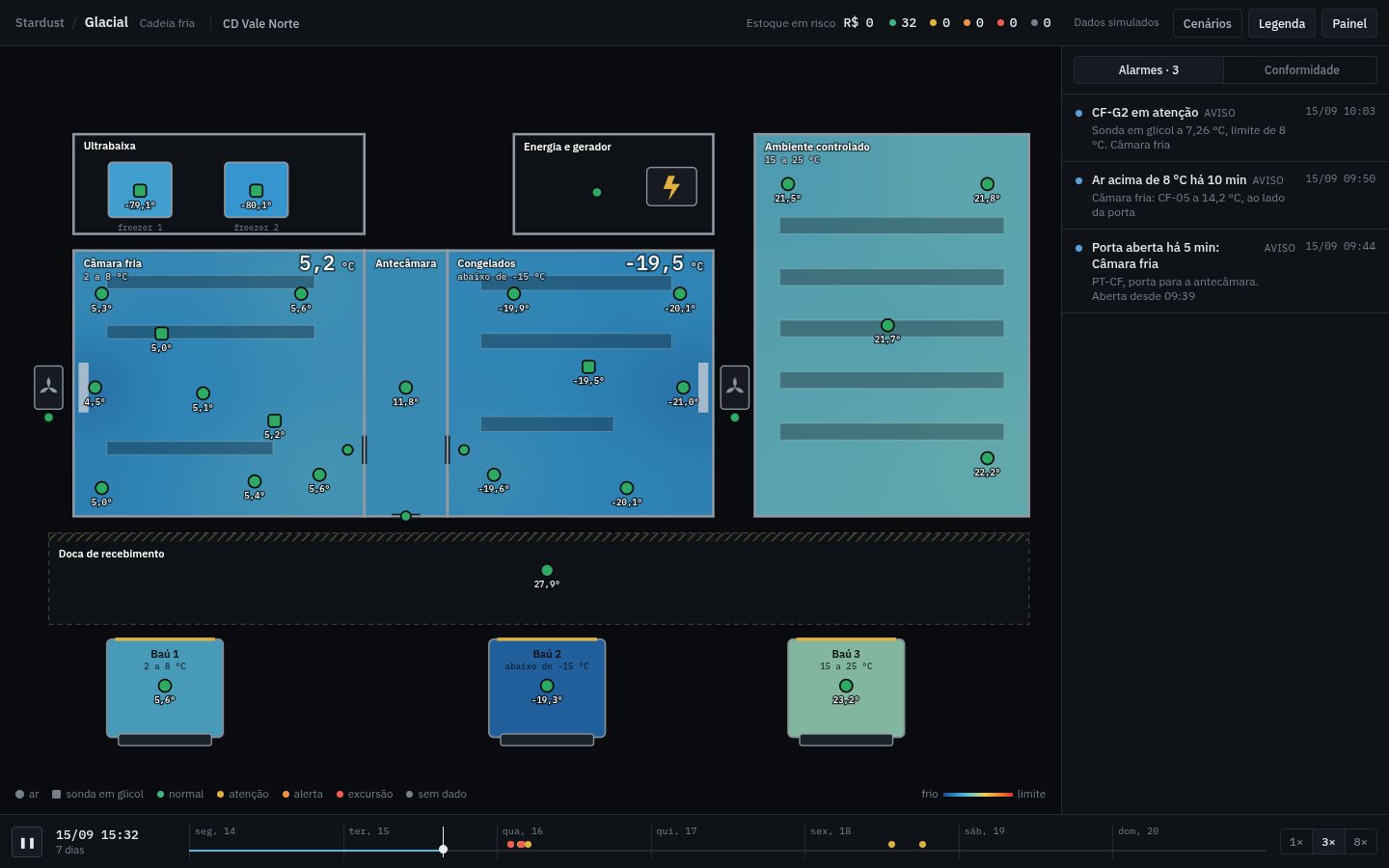The height and width of the screenshot is (868, 1389).
Task: Click the first yellow marker on sex, 18
Action: tap(891, 844)
